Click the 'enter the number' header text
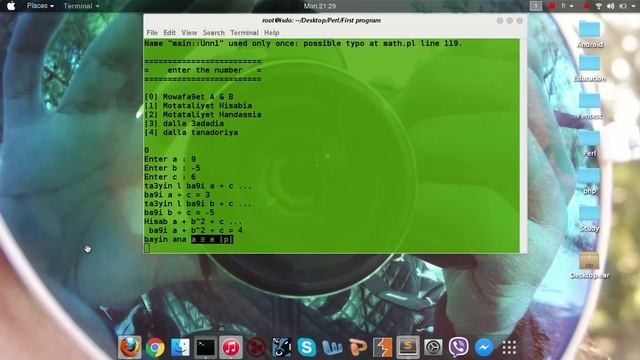The width and height of the screenshot is (640, 360). [x=205, y=70]
